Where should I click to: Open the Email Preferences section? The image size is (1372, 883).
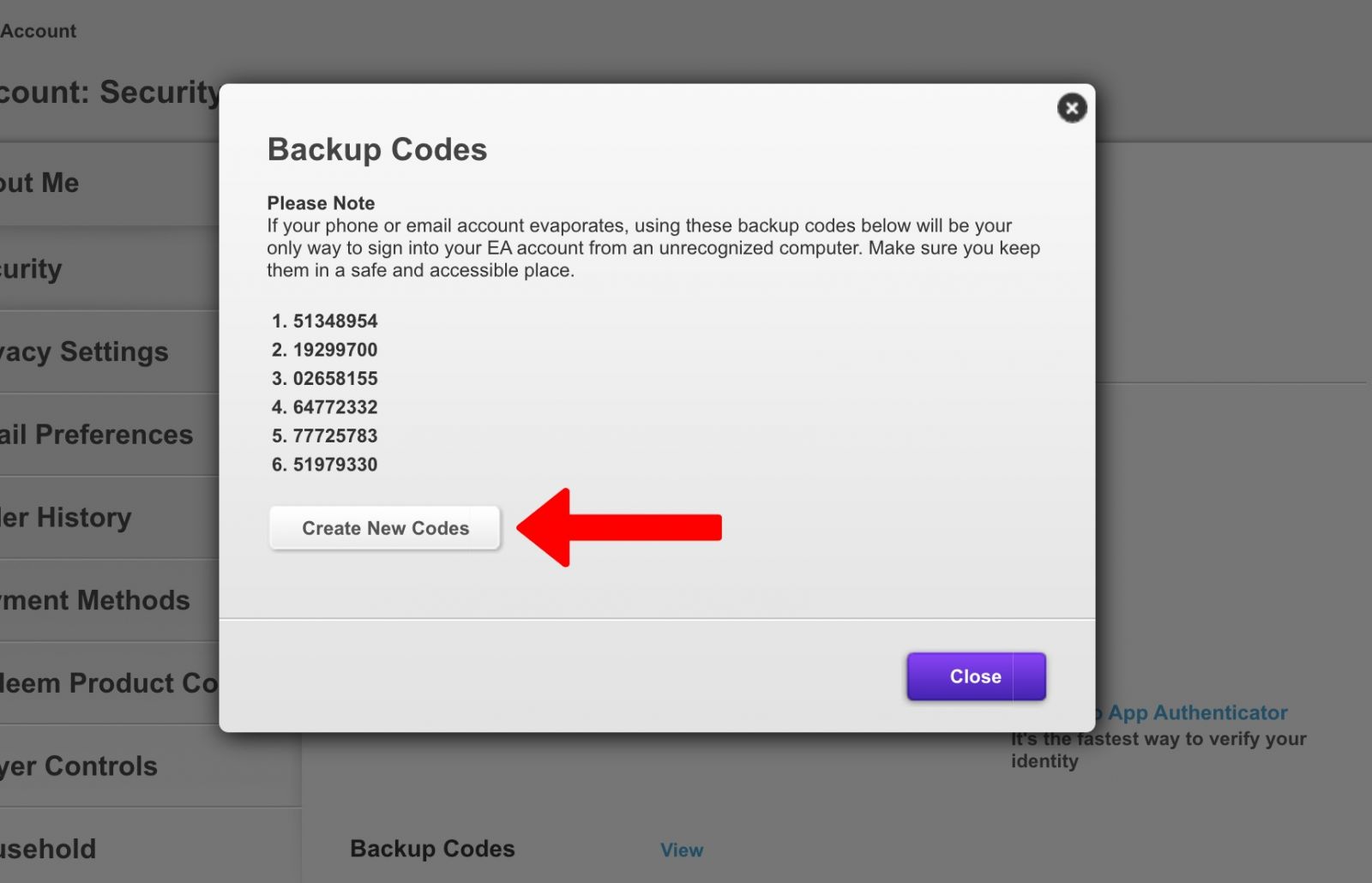tap(96, 435)
